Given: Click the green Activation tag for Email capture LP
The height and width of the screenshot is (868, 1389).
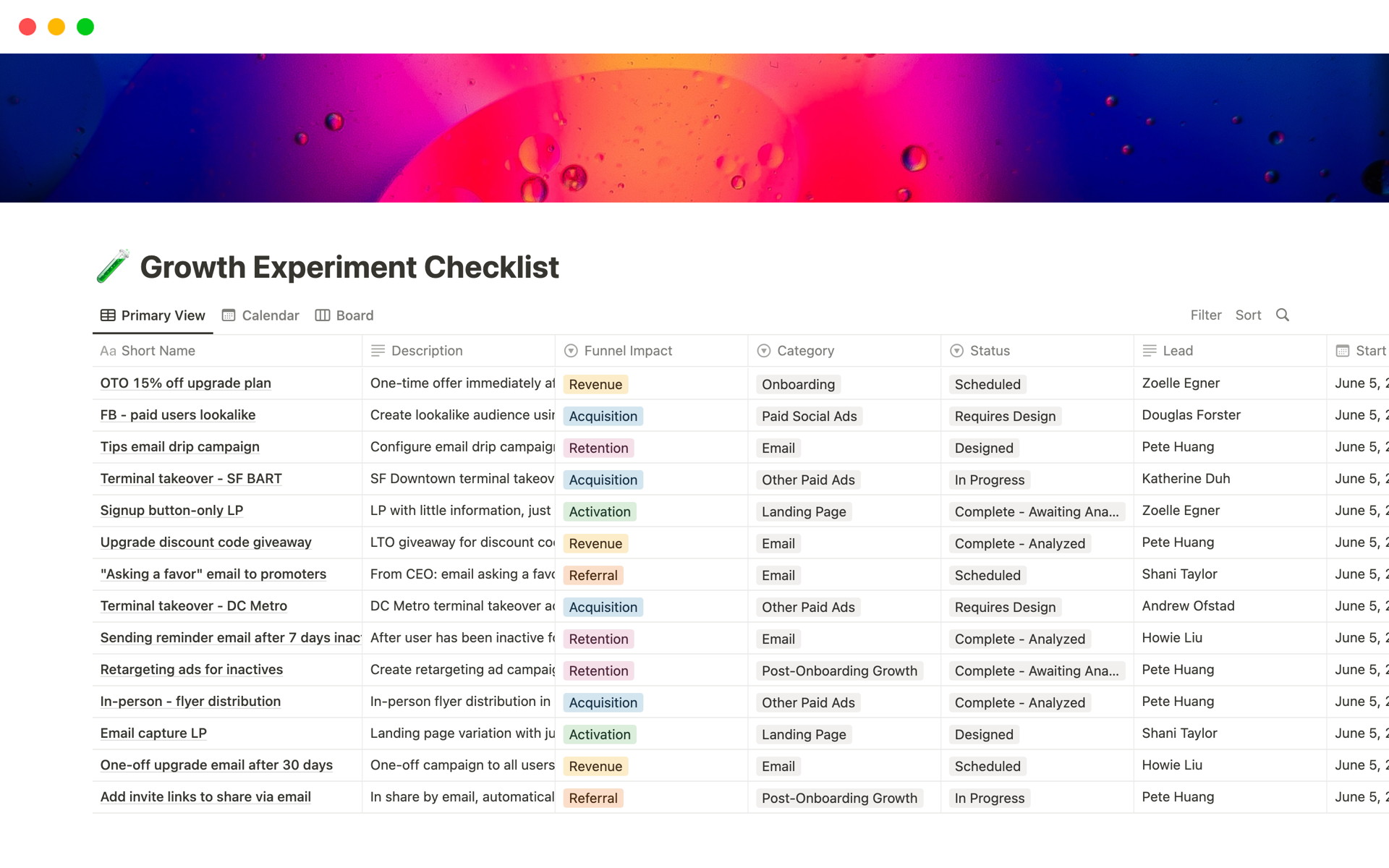Looking at the screenshot, I should point(599,734).
